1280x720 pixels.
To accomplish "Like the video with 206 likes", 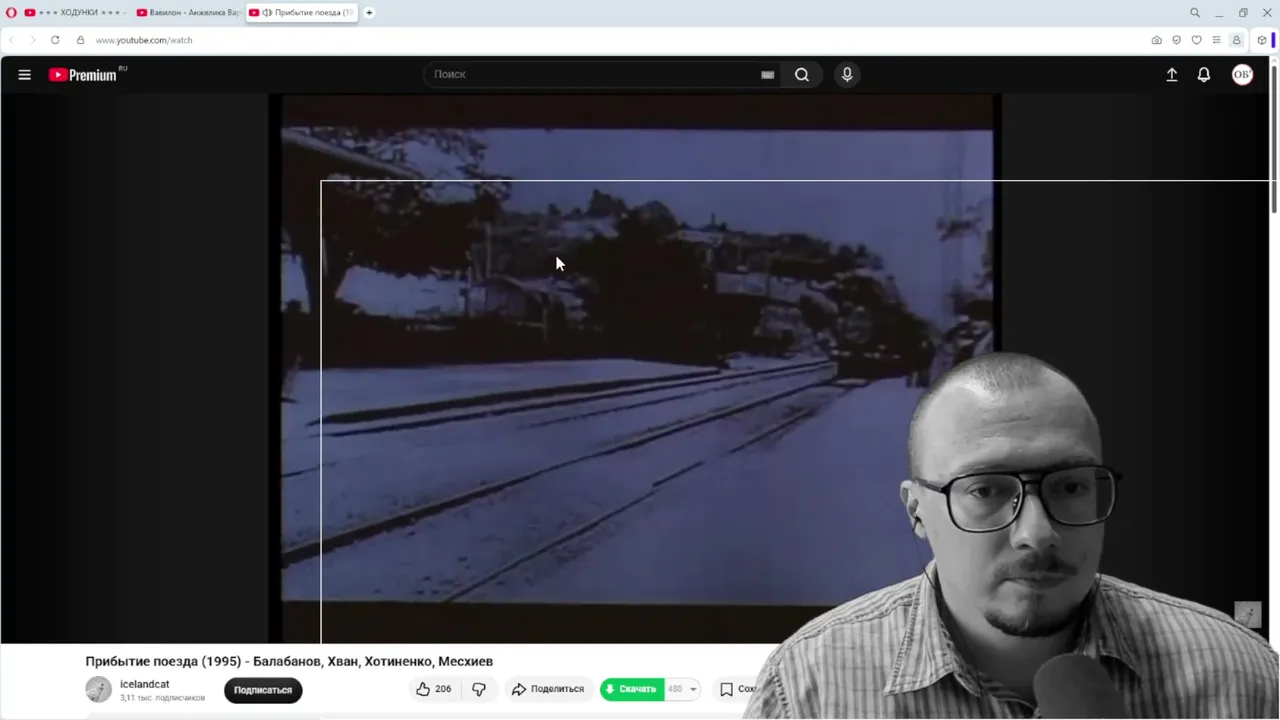I will [x=434, y=689].
